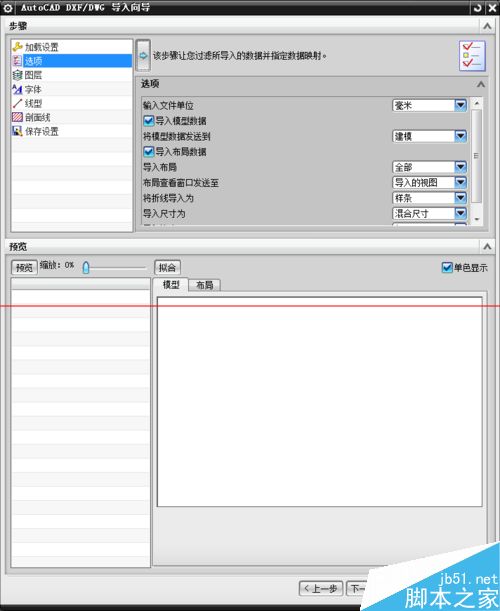Click the 将折线导入为 label

pyautogui.click(x=168, y=198)
